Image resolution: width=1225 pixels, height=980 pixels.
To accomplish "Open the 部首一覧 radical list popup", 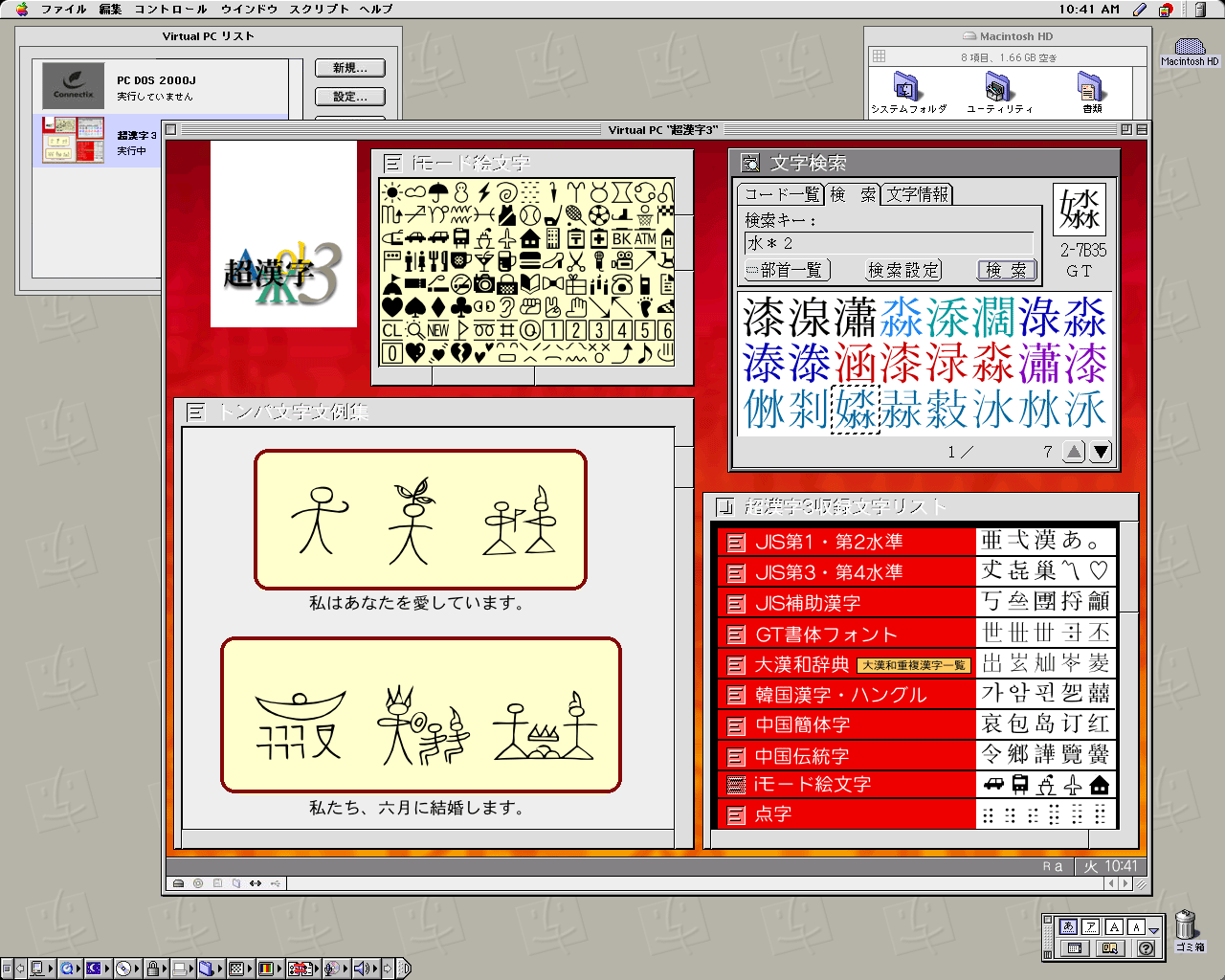I will 787,271.
